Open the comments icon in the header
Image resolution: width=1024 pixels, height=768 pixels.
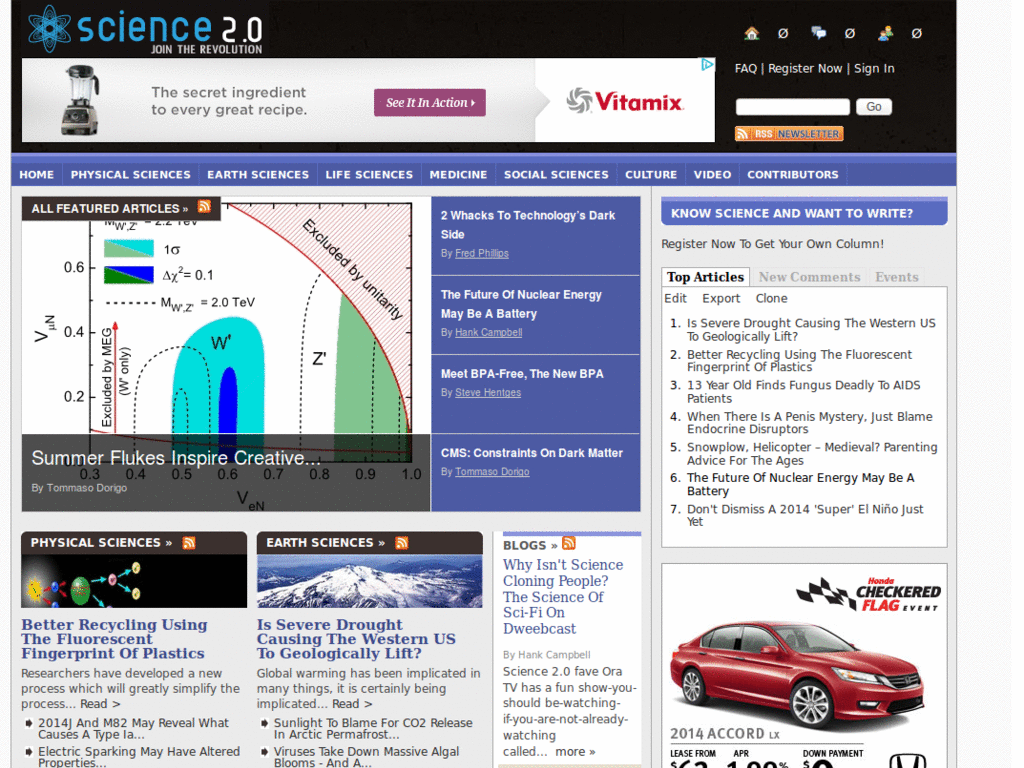point(817,32)
